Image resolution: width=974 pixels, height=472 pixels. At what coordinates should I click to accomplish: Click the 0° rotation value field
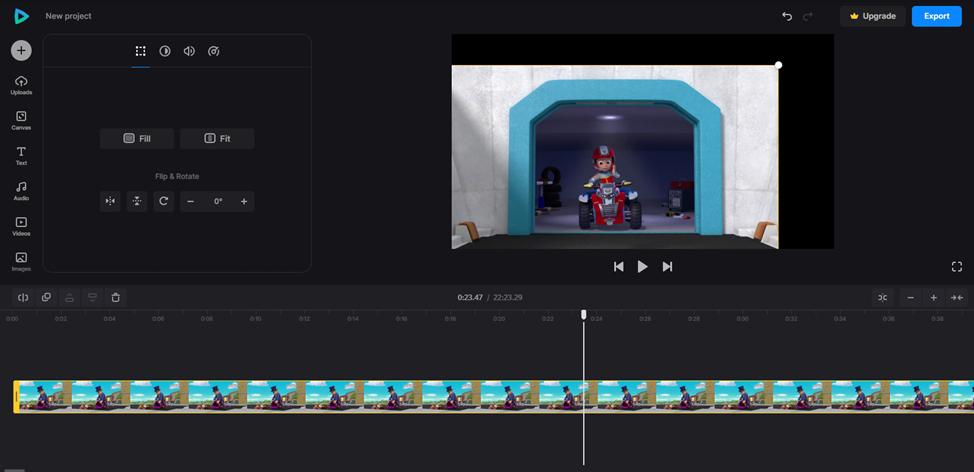(218, 201)
